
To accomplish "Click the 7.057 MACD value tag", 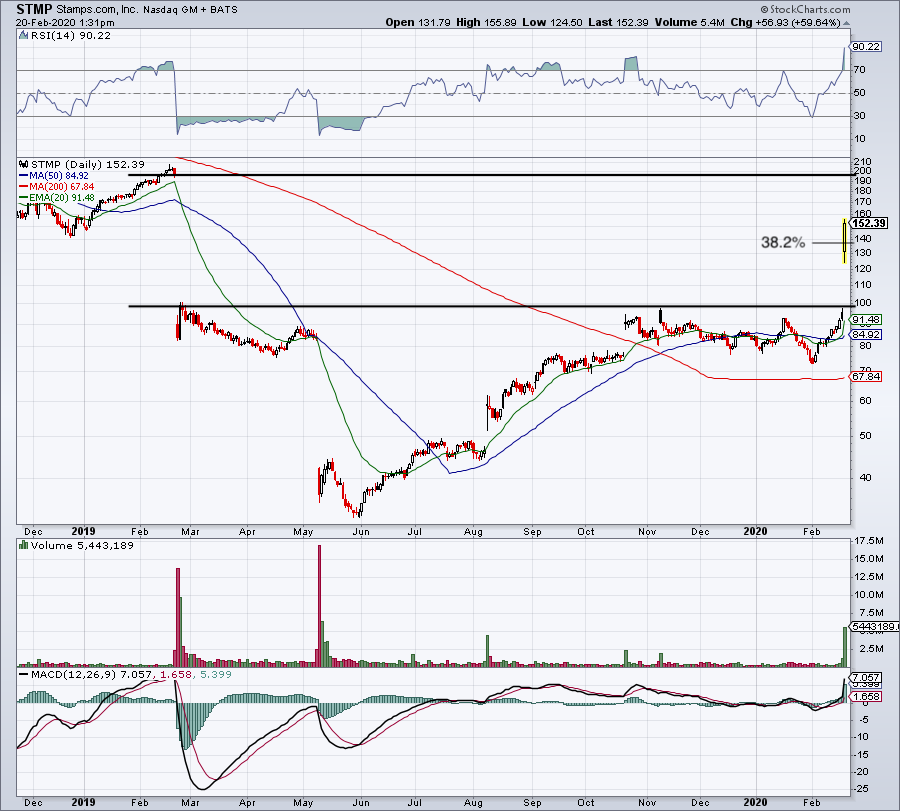I will click(865, 677).
